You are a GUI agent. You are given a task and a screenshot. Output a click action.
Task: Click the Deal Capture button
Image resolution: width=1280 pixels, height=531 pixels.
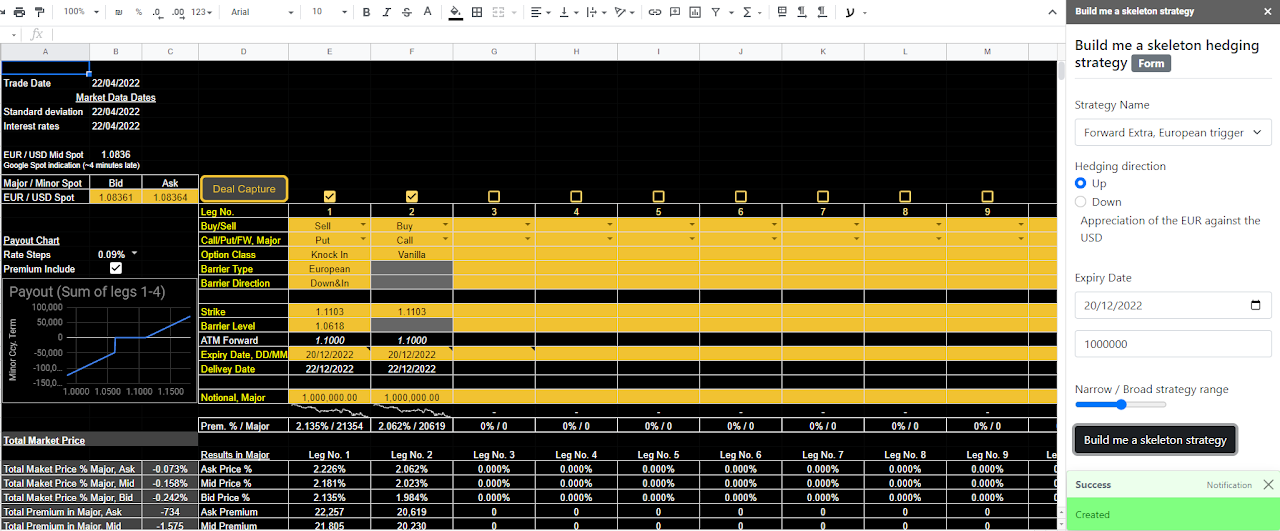point(244,189)
